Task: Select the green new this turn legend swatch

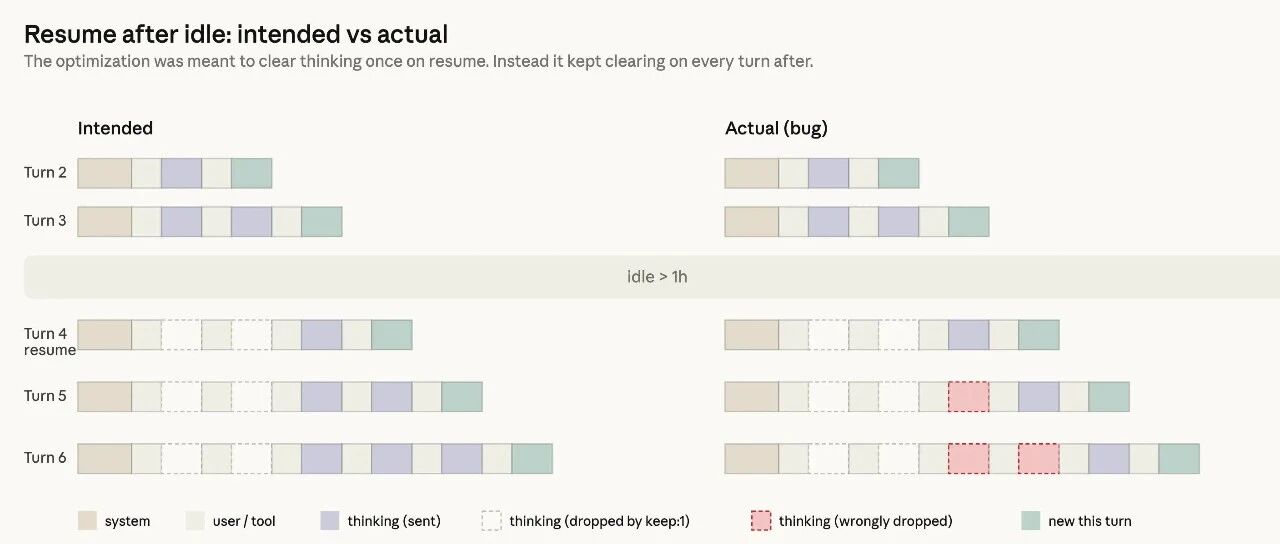Action: coord(1030,520)
